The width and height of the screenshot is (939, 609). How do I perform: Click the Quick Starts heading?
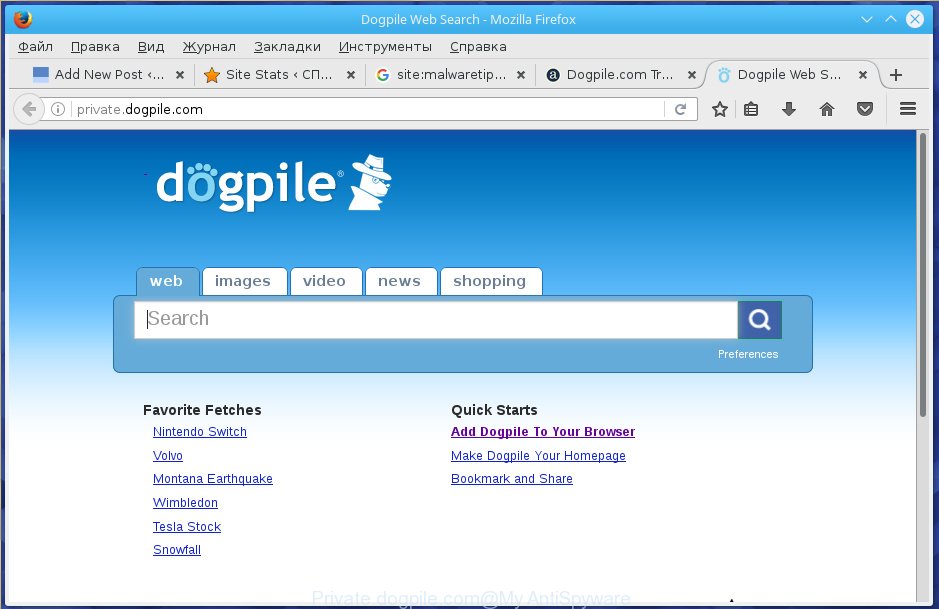[x=494, y=410]
